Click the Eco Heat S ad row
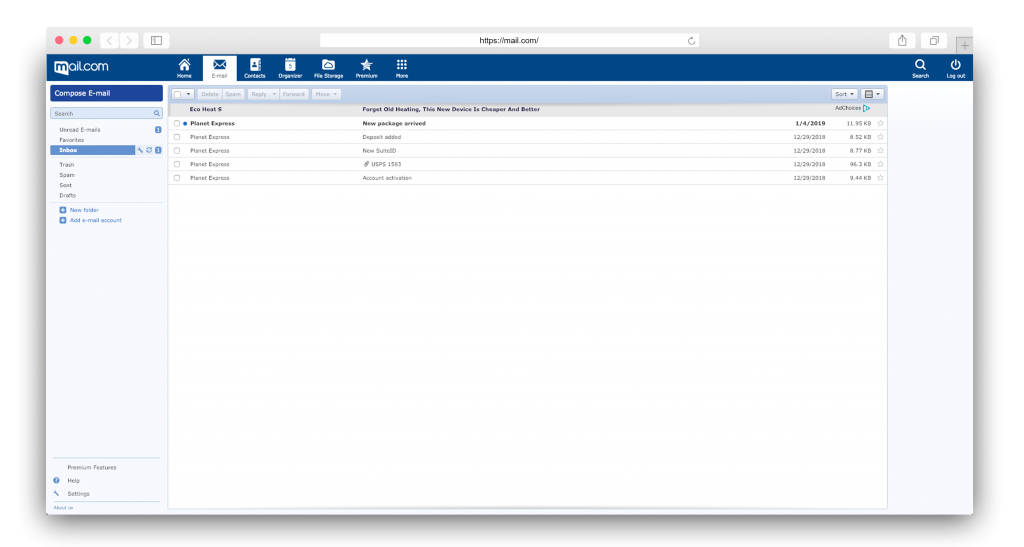Image resolution: width=1024 pixels, height=547 pixels. tap(528, 110)
